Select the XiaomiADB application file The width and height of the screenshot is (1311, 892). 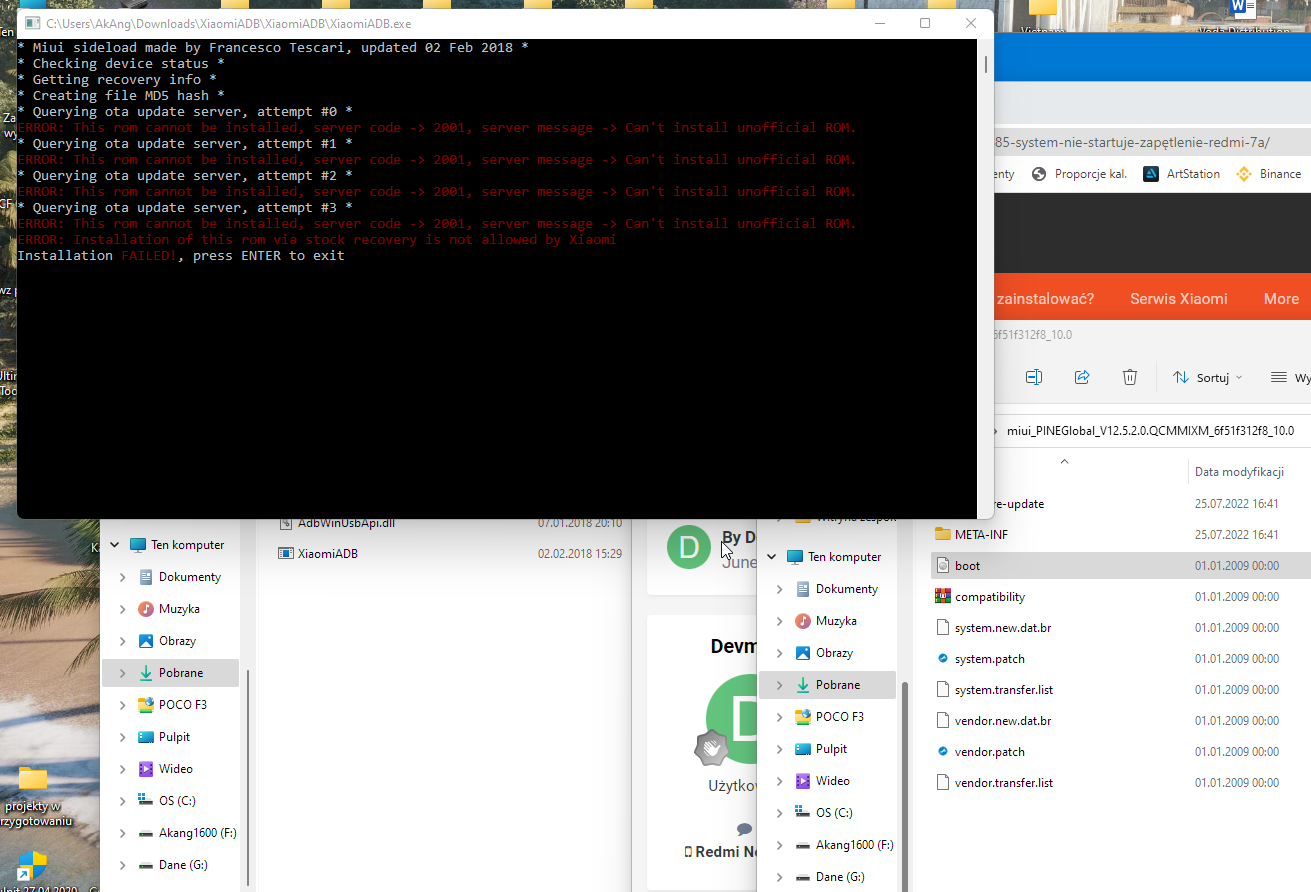(x=328, y=553)
